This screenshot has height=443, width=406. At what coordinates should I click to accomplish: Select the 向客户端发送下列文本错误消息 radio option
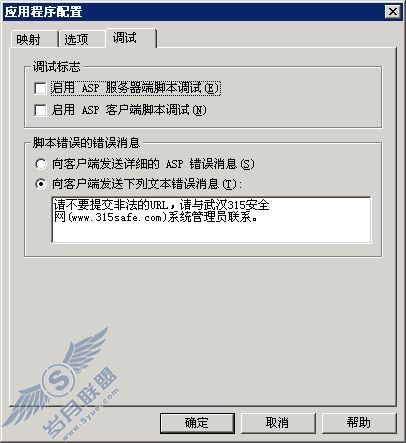point(41,184)
